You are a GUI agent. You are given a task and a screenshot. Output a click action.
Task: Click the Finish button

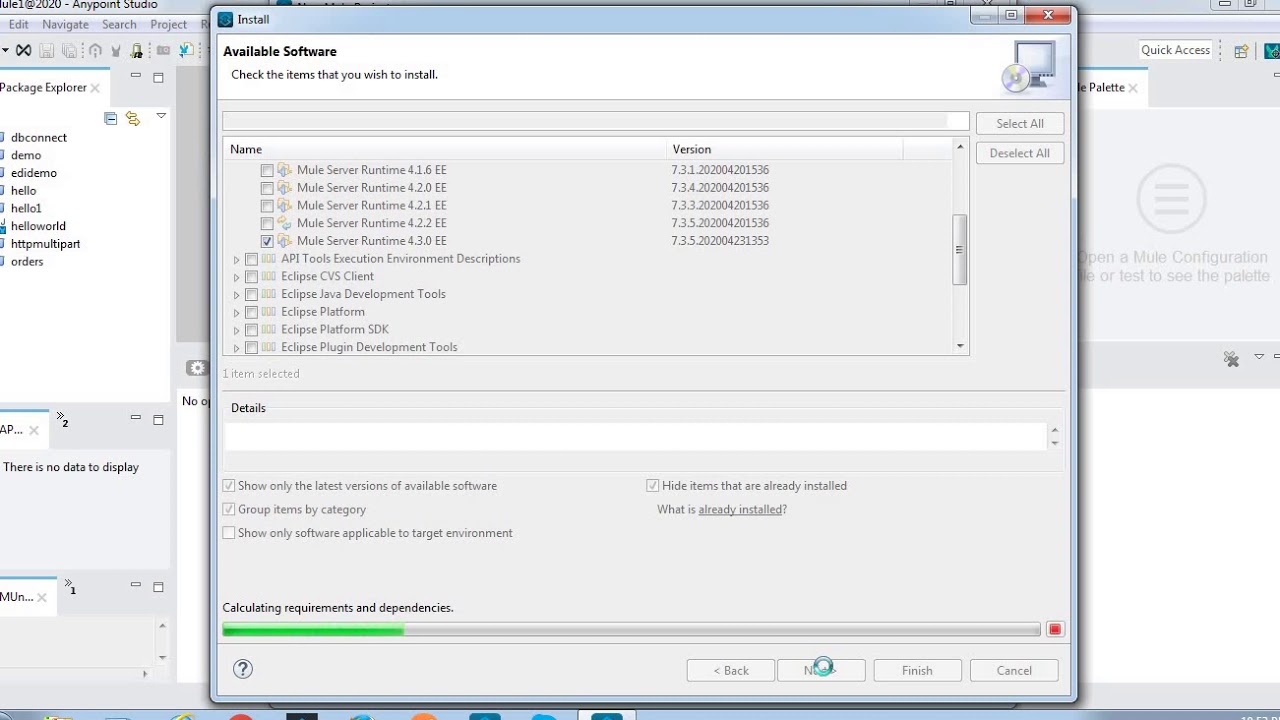point(917,671)
